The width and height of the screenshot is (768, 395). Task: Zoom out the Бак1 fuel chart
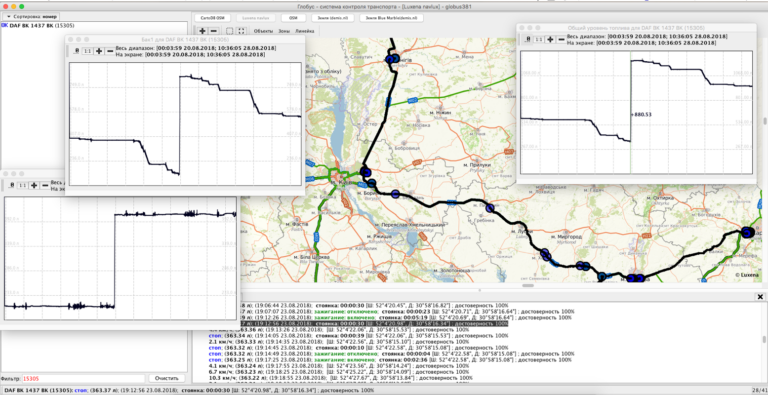pyautogui.click(x=110, y=51)
